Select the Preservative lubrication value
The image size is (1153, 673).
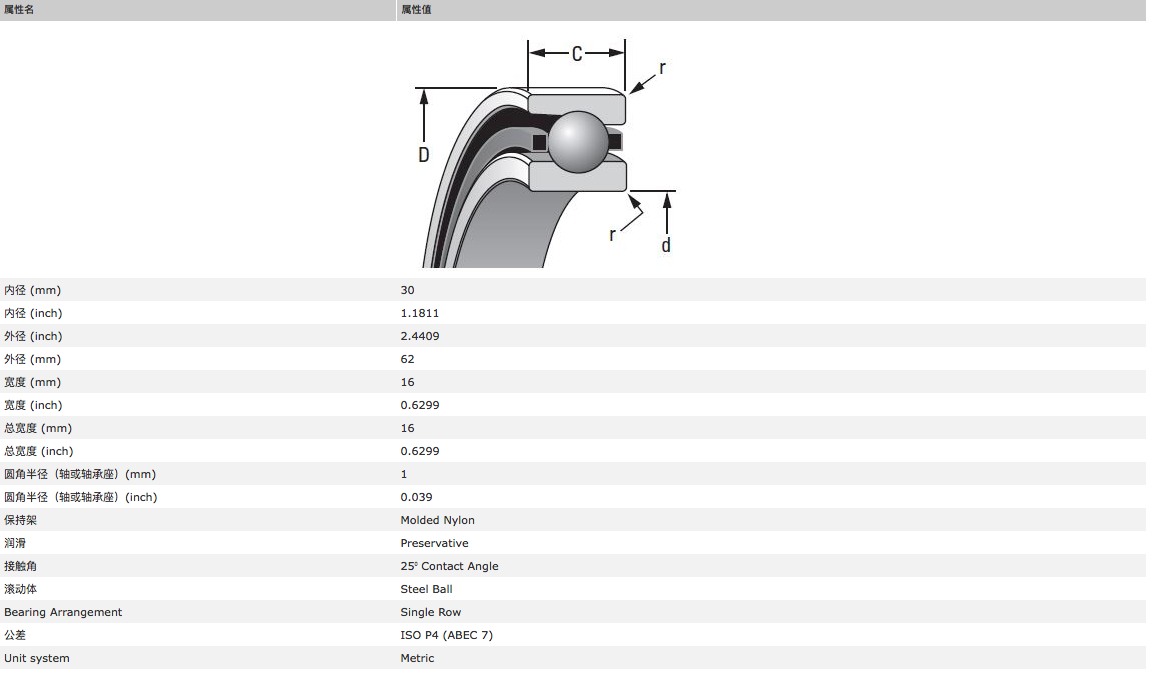pos(434,543)
